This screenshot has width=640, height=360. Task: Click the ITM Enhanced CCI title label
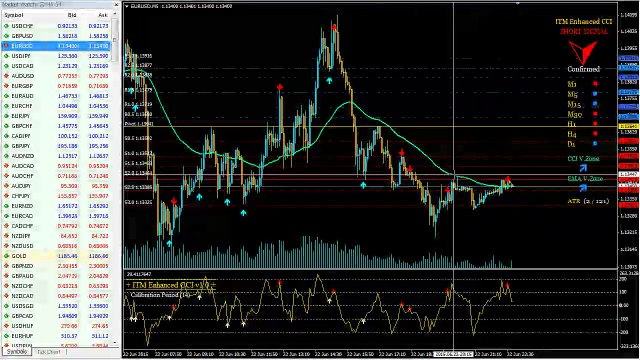584,22
